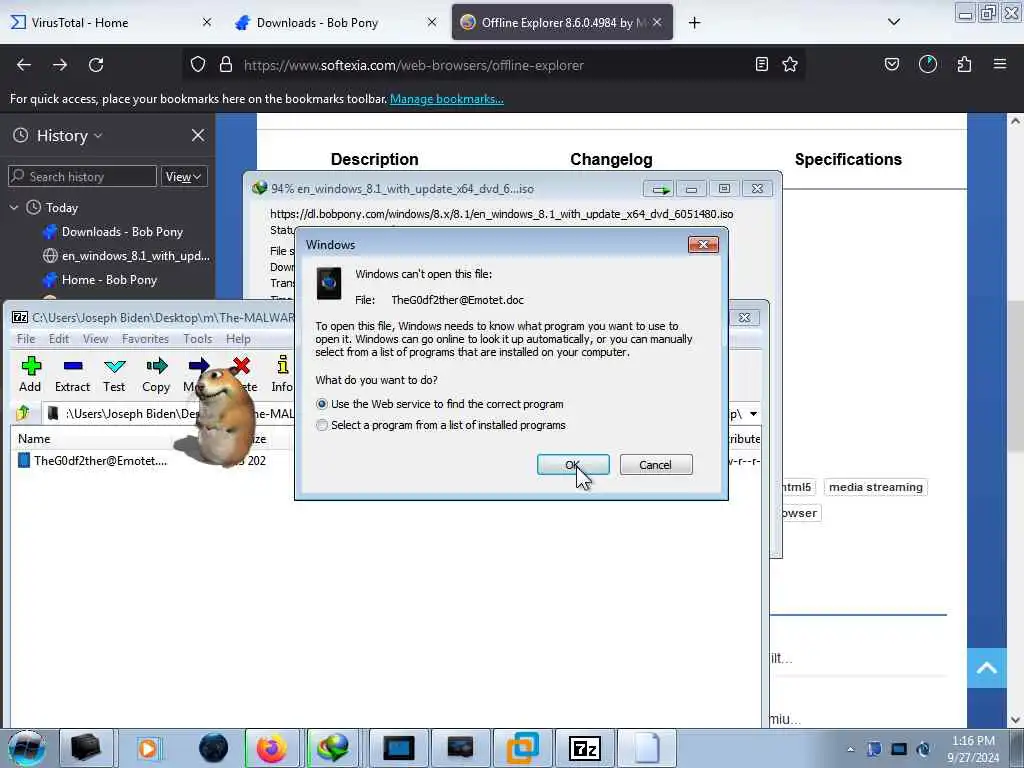Click the site security padlock icon
This screenshot has height=768, width=1024.
[226, 65]
